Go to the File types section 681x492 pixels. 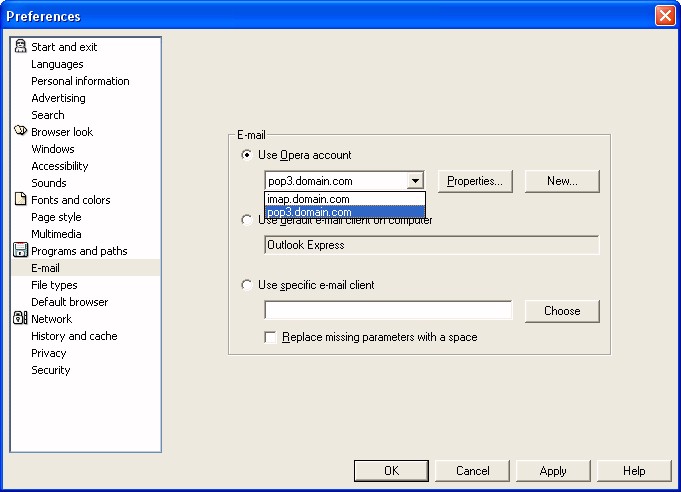point(54,285)
